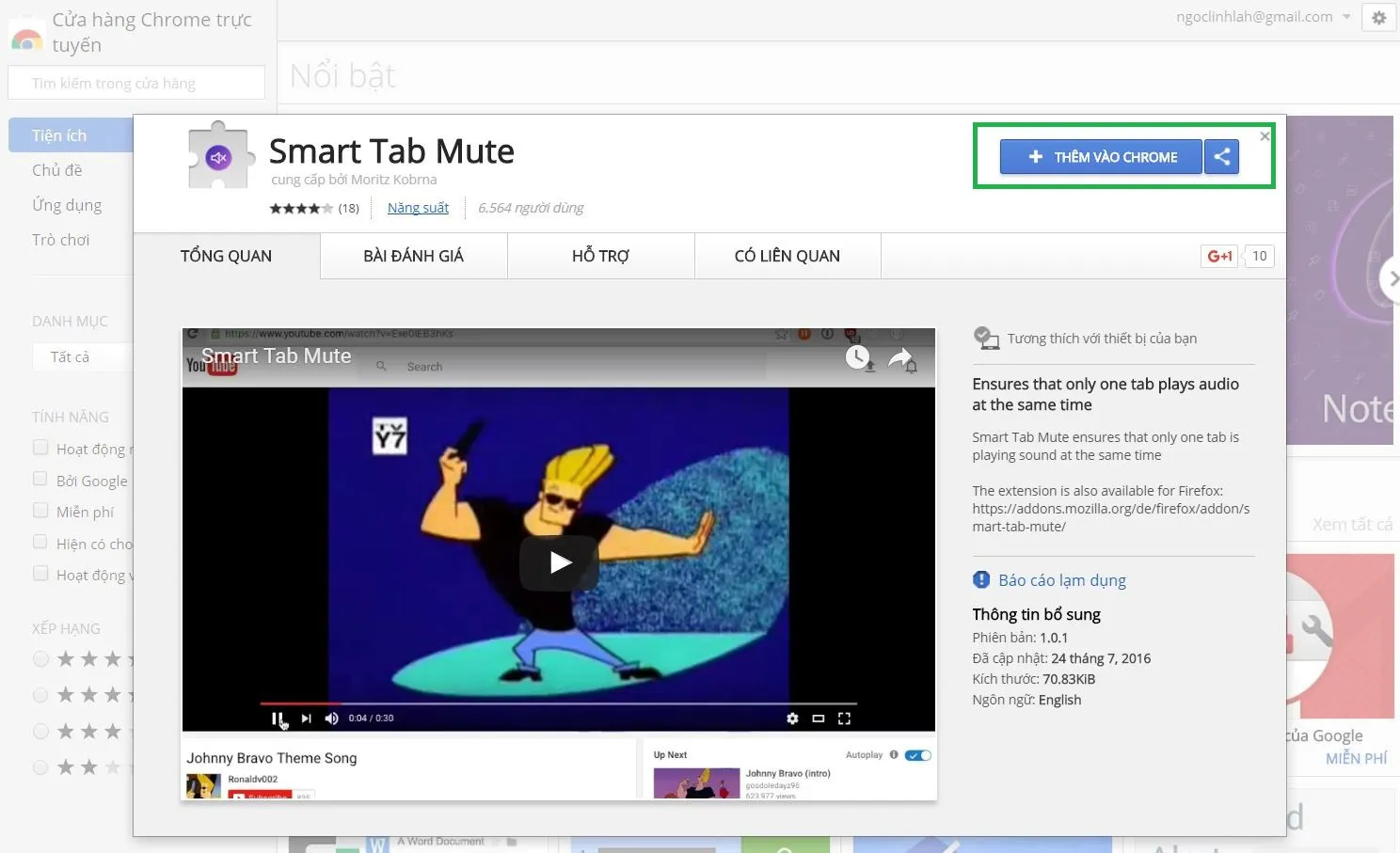Select the third star rating radio

pos(40,732)
